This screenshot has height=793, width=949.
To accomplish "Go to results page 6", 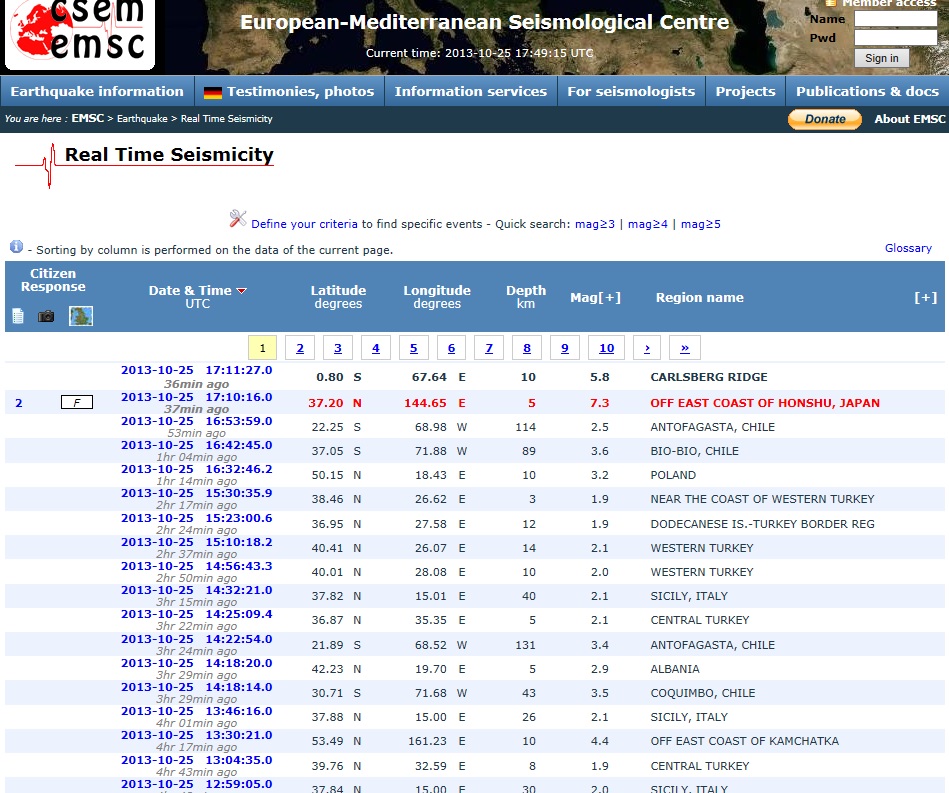I will (452, 348).
